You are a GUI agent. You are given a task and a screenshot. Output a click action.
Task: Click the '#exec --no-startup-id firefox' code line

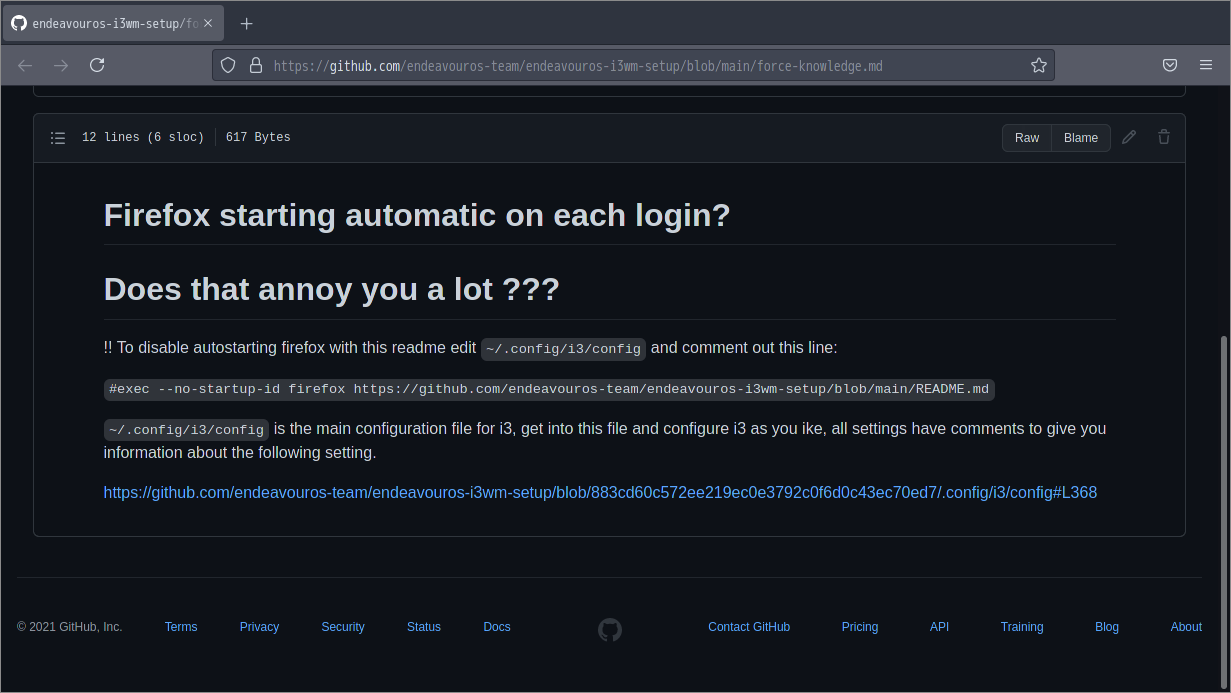coord(549,389)
